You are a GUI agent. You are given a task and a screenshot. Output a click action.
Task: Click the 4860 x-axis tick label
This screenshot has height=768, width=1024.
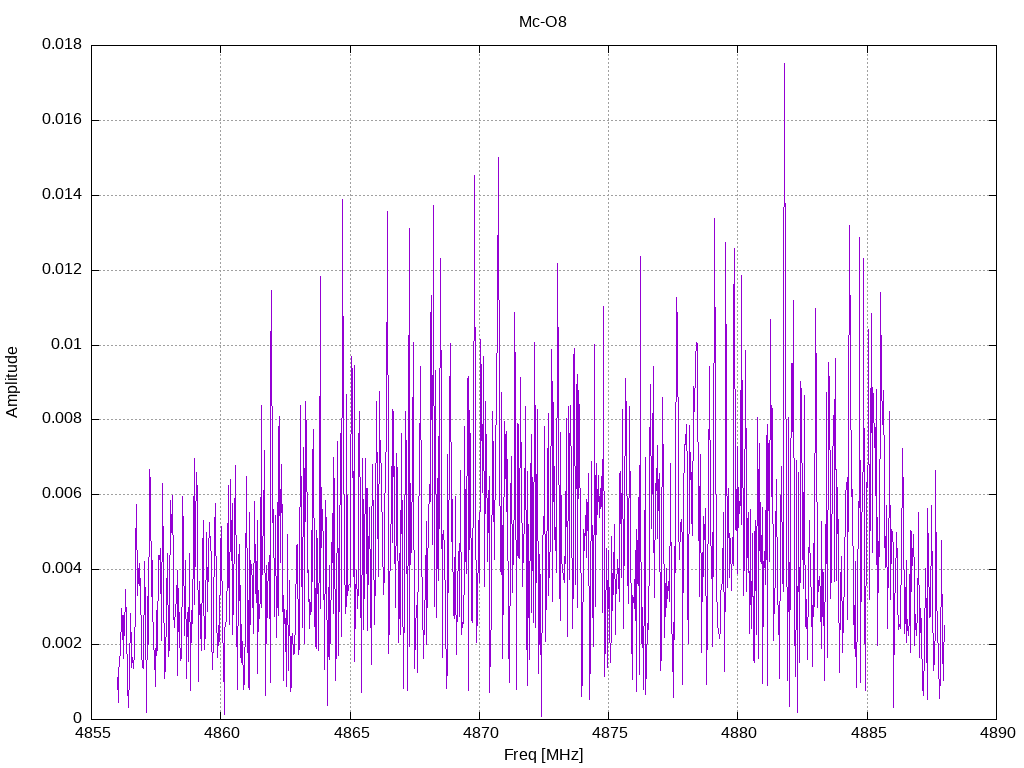pos(221,733)
